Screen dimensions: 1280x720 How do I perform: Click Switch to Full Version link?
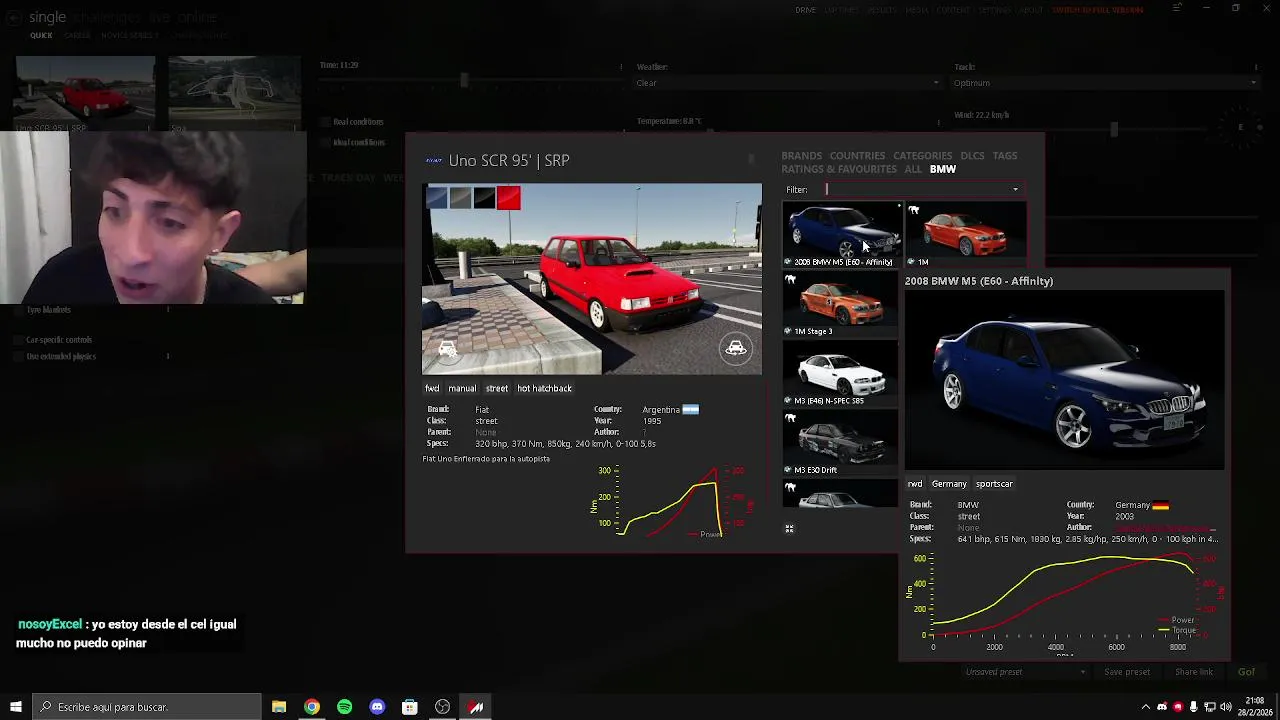click(1097, 10)
